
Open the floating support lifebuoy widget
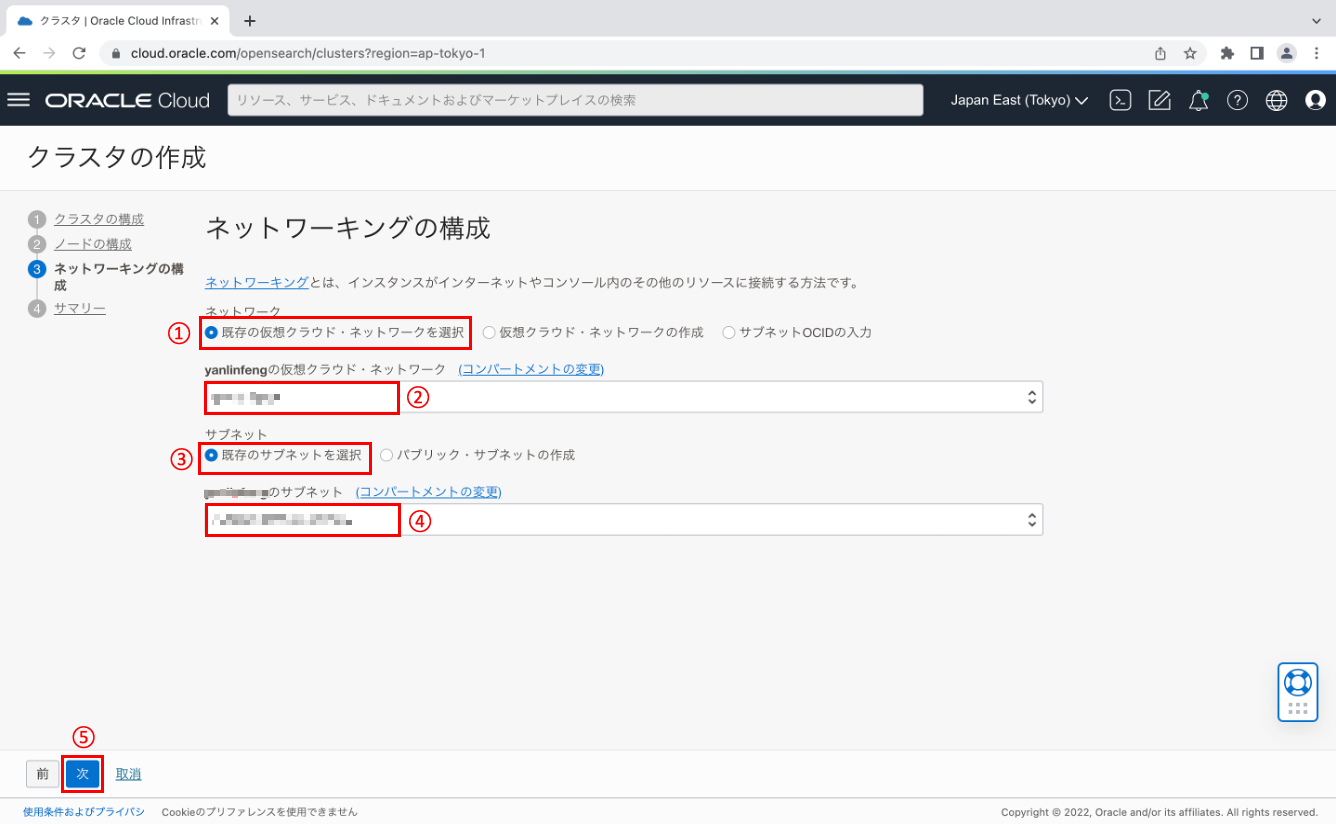click(x=1297, y=690)
